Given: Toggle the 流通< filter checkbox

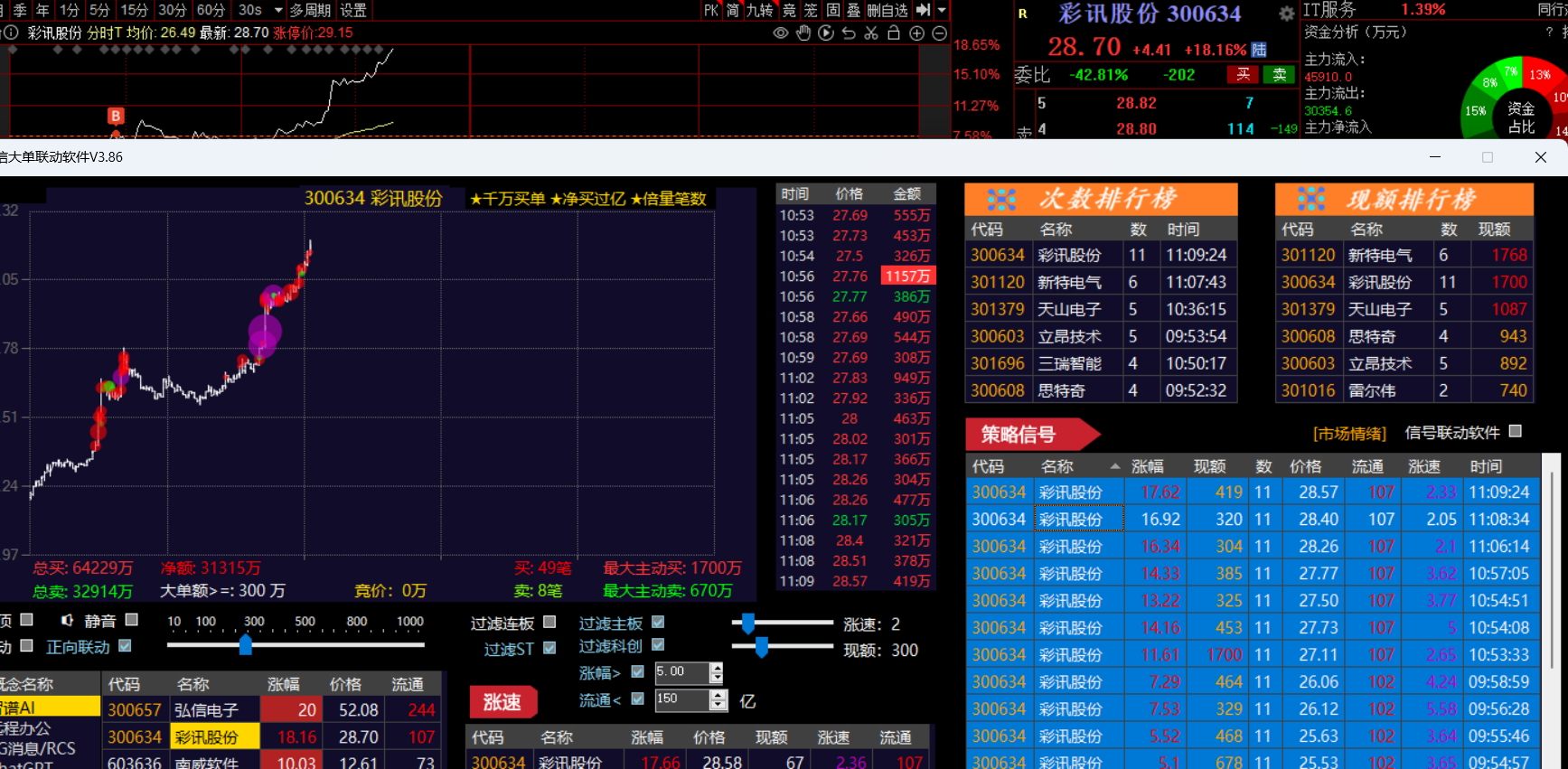Looking at the screenshot, I should 638,699.
